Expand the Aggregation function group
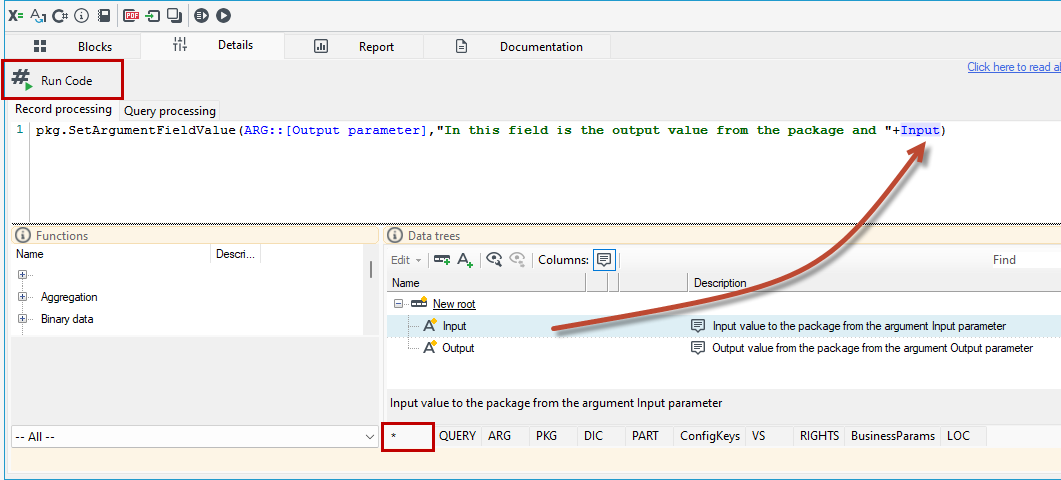The height and width of the screenshot is (480, 1061). [22, 297]
